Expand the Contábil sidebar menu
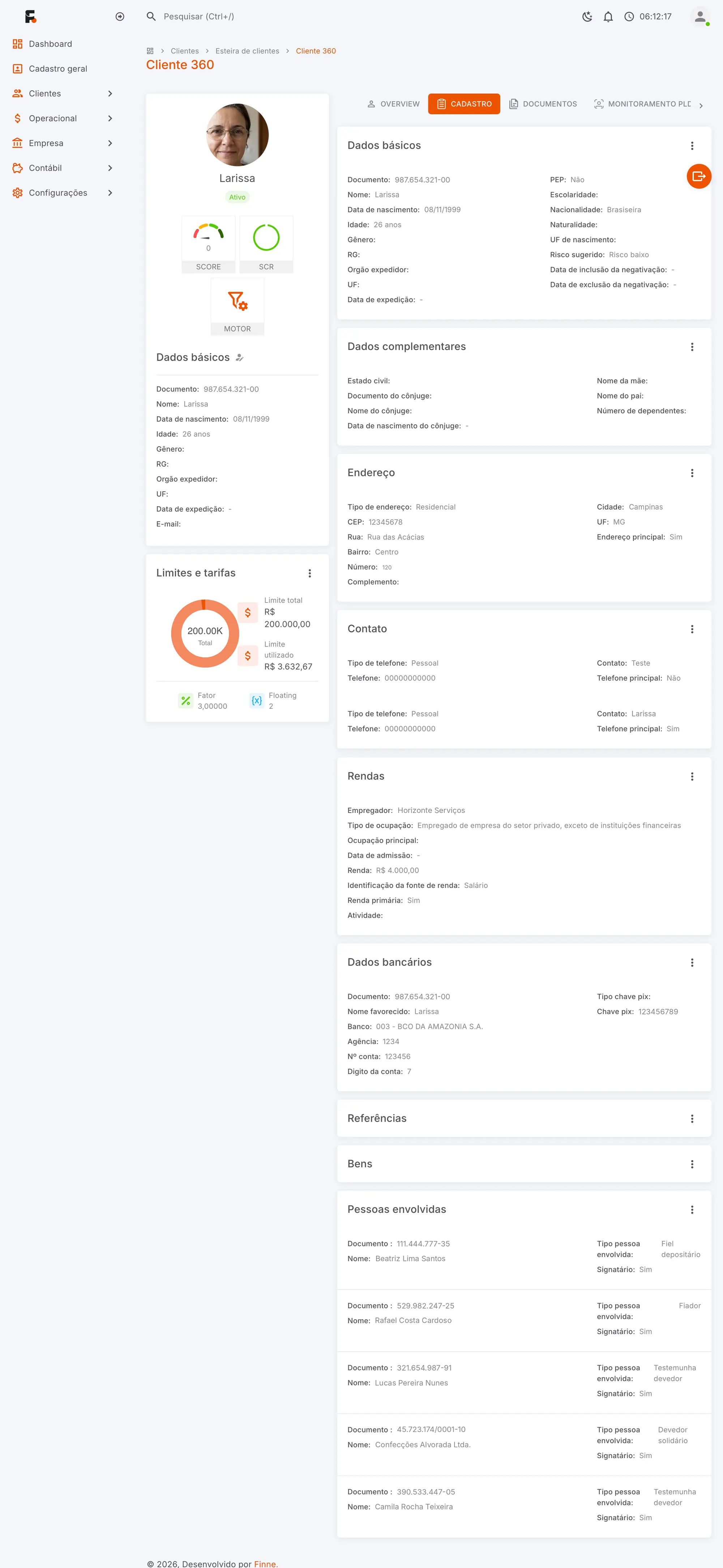Image resolution: width=723 pixels, height=1568 pixels. (x=63, y=168)
